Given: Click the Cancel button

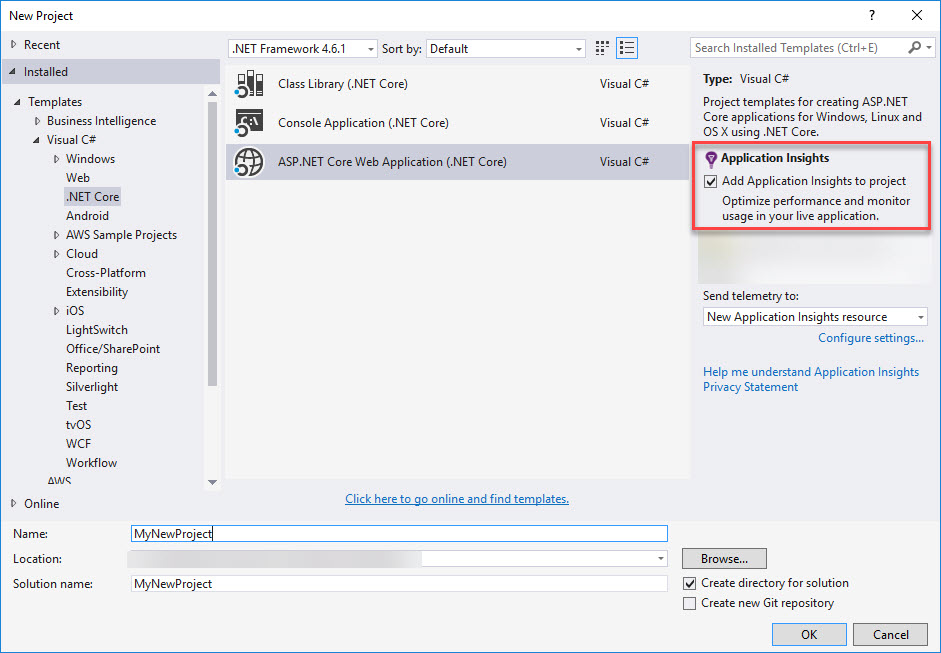Looking at the screenshot, I should 891,634.
